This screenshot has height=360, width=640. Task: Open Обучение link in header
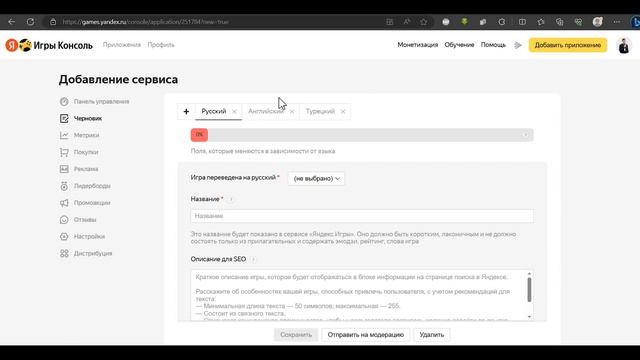[x=459, y=45]
